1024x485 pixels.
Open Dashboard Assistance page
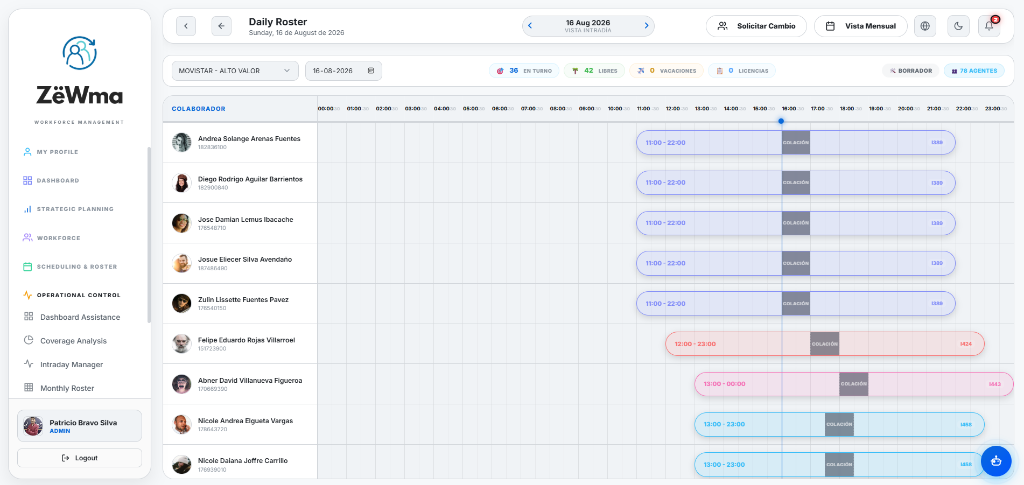[x=80, y=317]
